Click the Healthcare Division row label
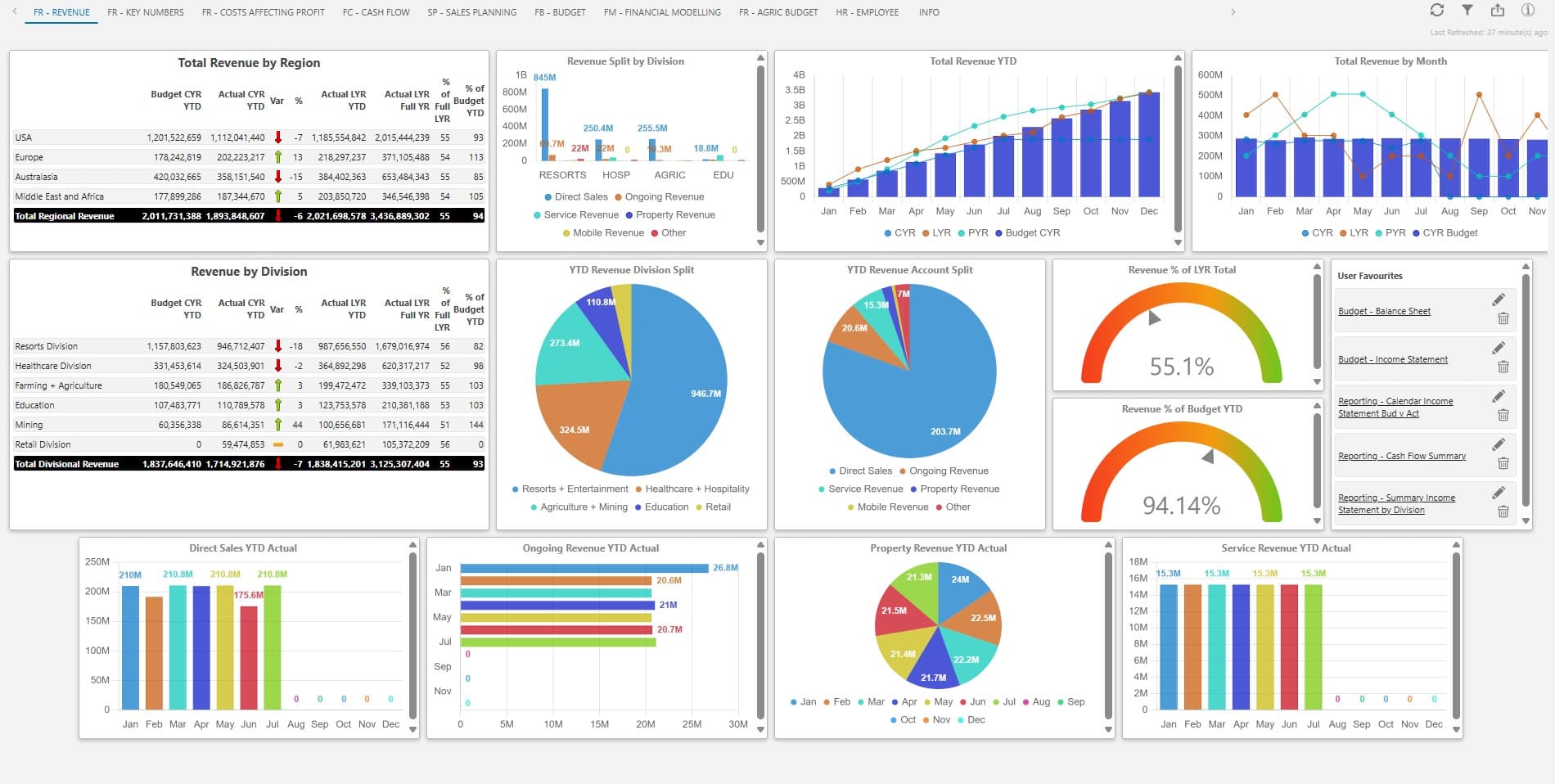 click(53, 366)
